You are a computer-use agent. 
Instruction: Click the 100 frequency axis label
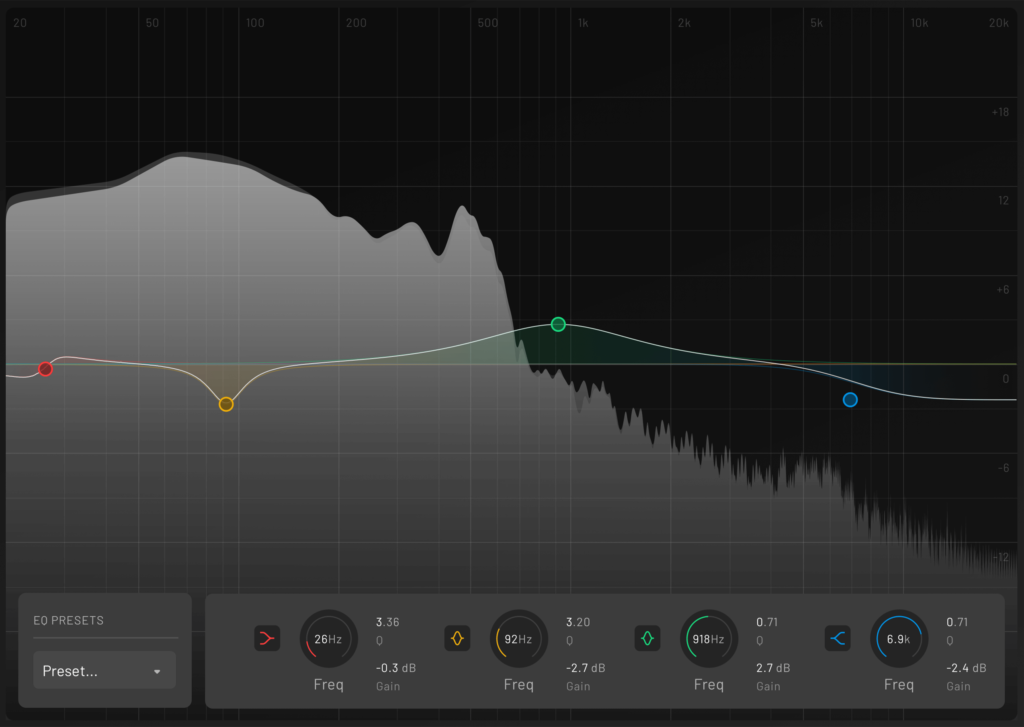click(255, 23)
